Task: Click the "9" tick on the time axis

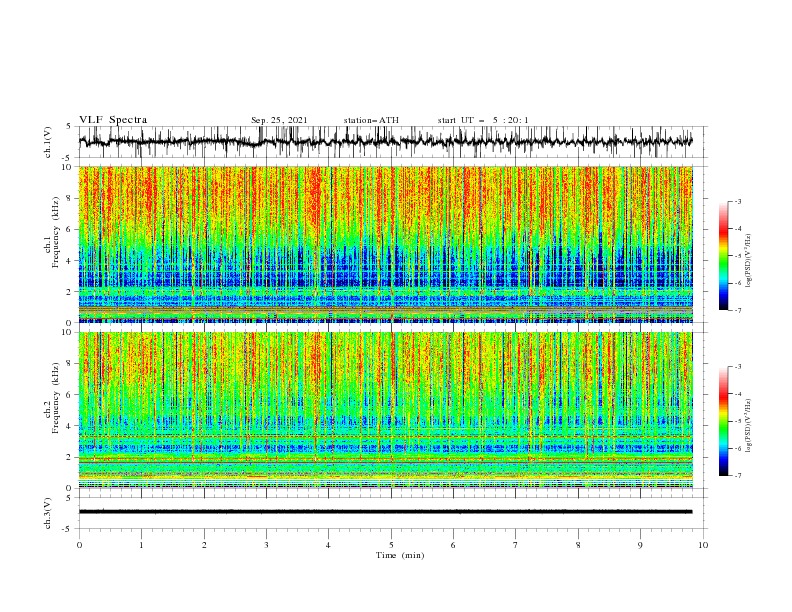Action: click(x=640, y=545)
